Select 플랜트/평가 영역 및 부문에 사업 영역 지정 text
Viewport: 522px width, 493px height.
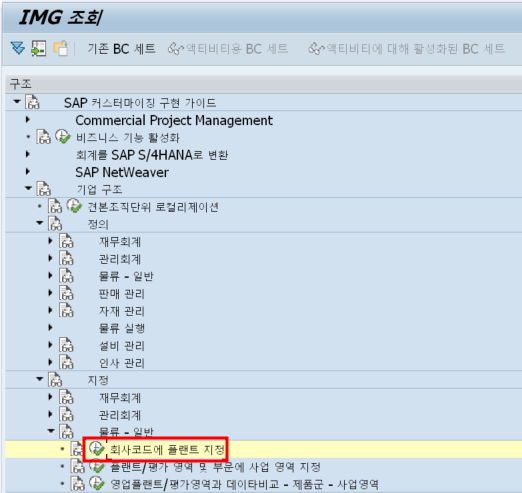[x=215, y=467]
